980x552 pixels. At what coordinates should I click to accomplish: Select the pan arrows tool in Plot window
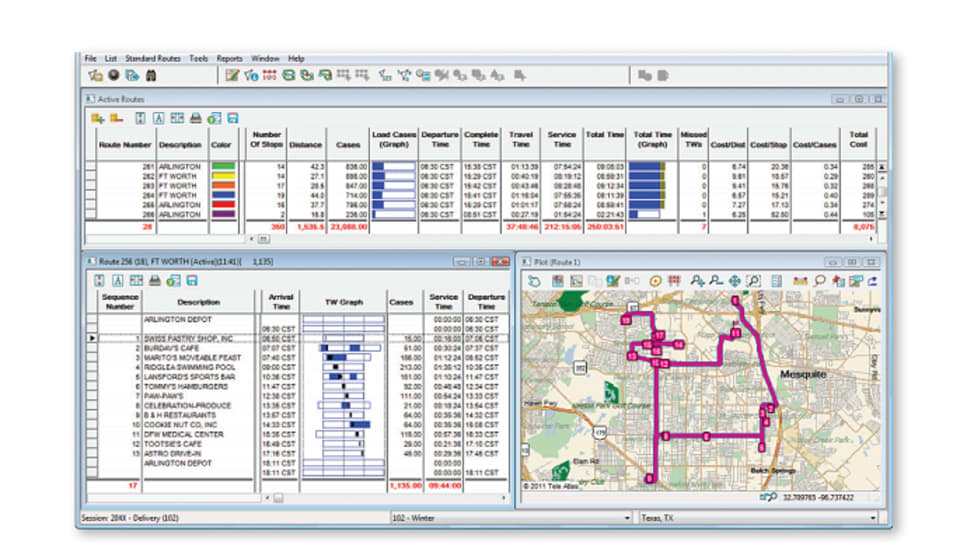[x=734, y=281]
